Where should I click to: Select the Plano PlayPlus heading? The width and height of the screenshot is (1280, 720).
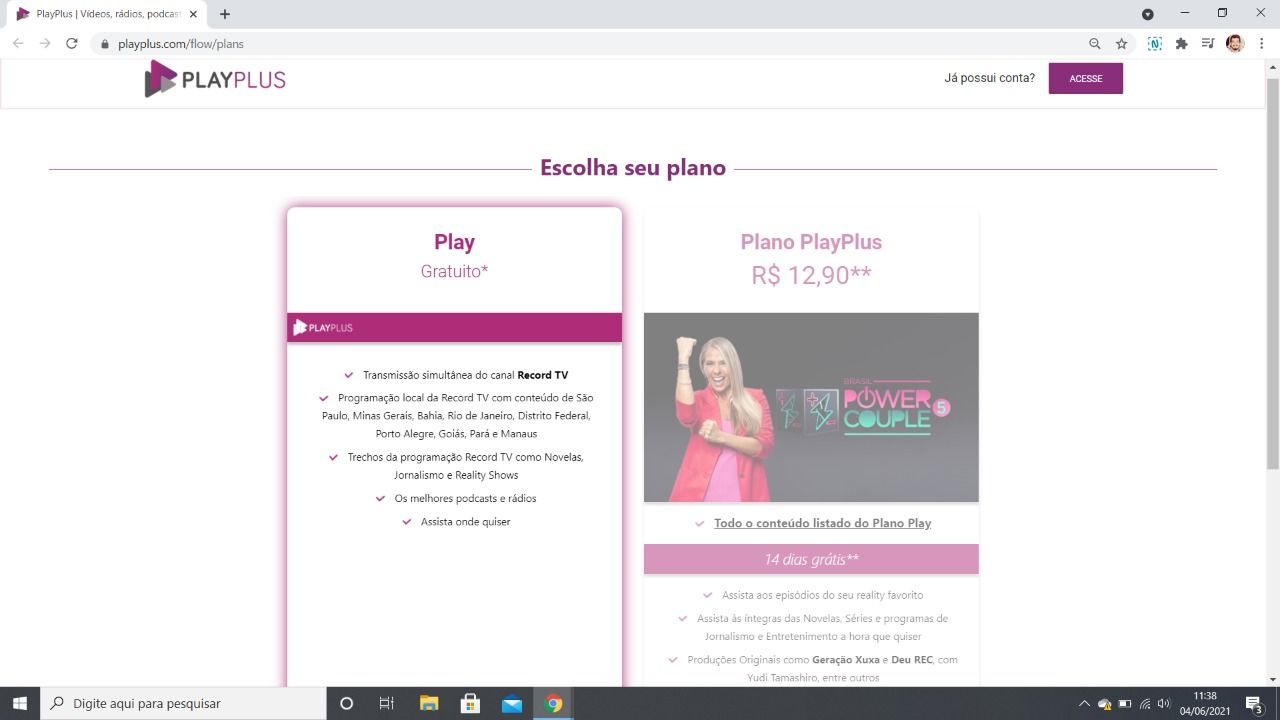(x=811, y=242)
